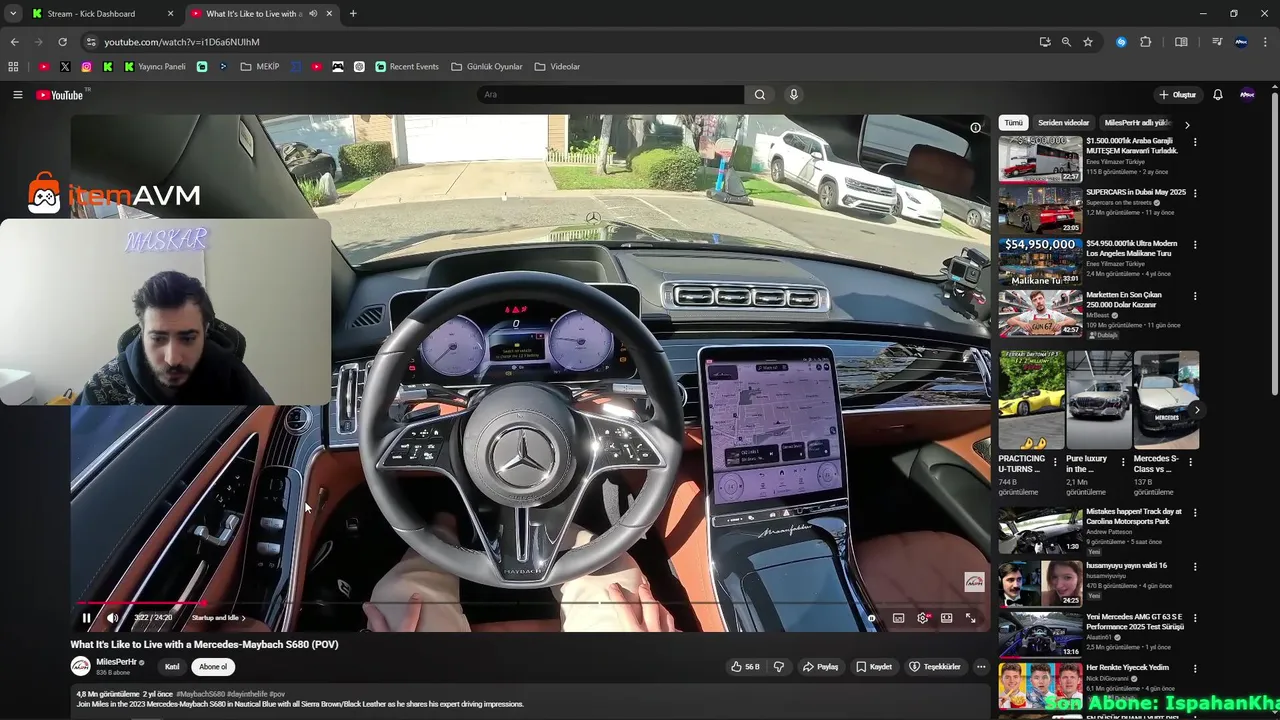Open the browser zoom magnifier icon
This screenshot has width=1280, height=720.
point(1066,42)
